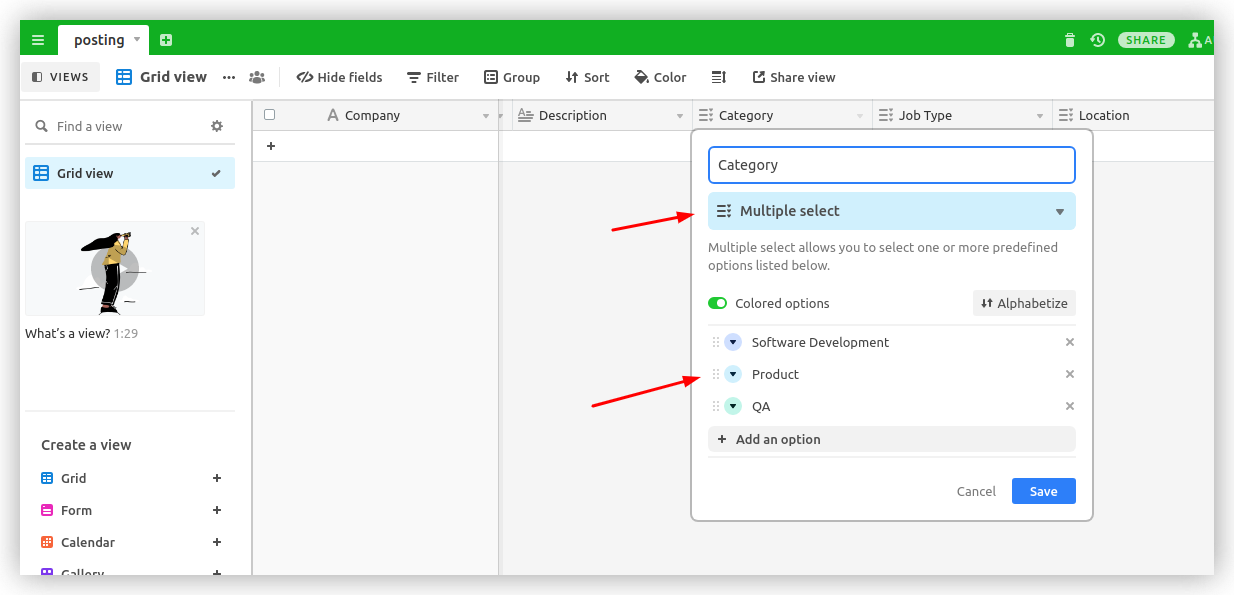Open the Sort menu

587,77
